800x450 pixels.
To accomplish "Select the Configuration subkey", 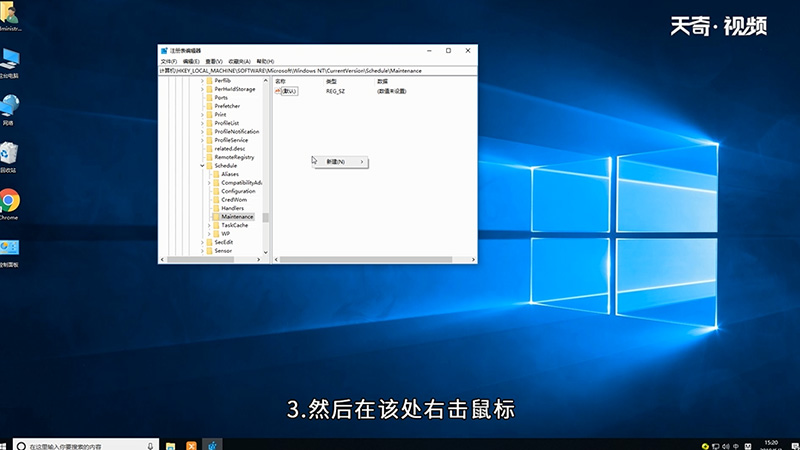I will [x=238, y=191].
